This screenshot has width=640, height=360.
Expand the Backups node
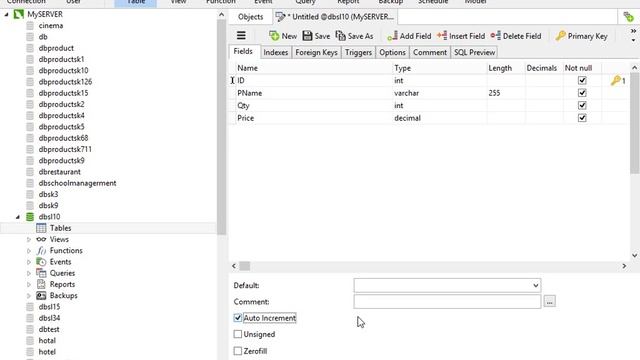tap(29, 296)
